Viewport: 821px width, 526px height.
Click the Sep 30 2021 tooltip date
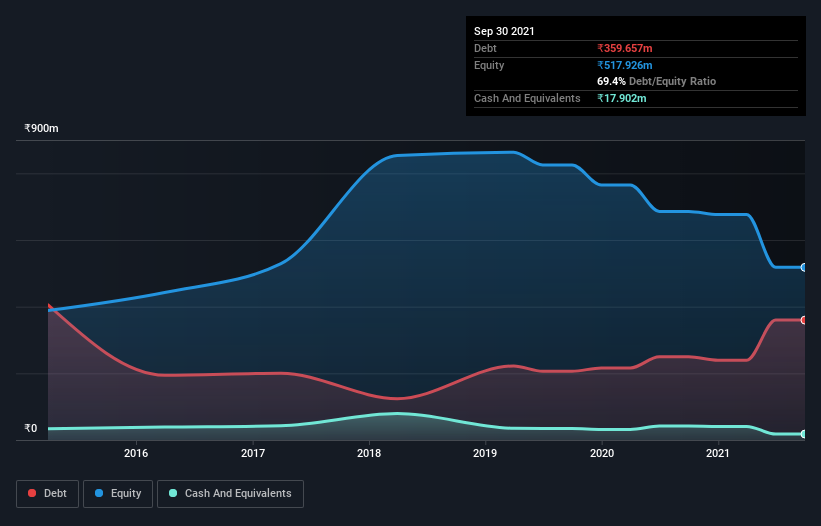[504, 31]
